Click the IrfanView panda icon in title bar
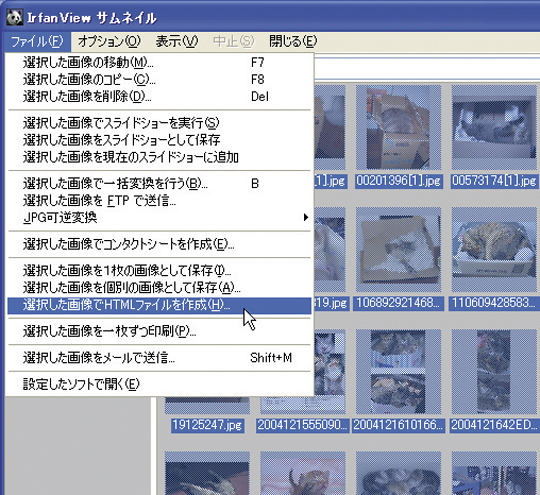The image size is (540, 495). (14, 17)
